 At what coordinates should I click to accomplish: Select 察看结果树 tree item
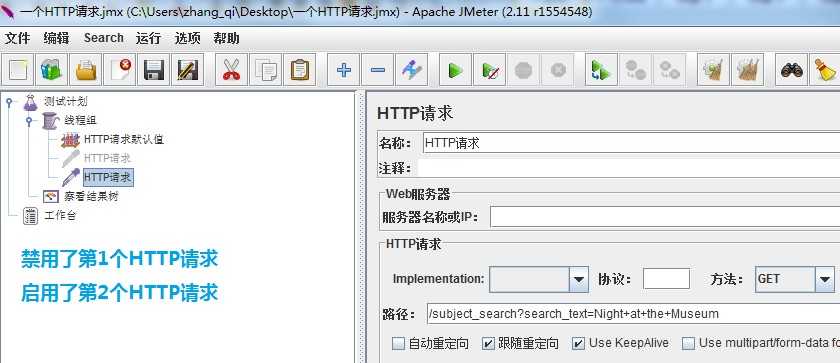coord(91,196)
